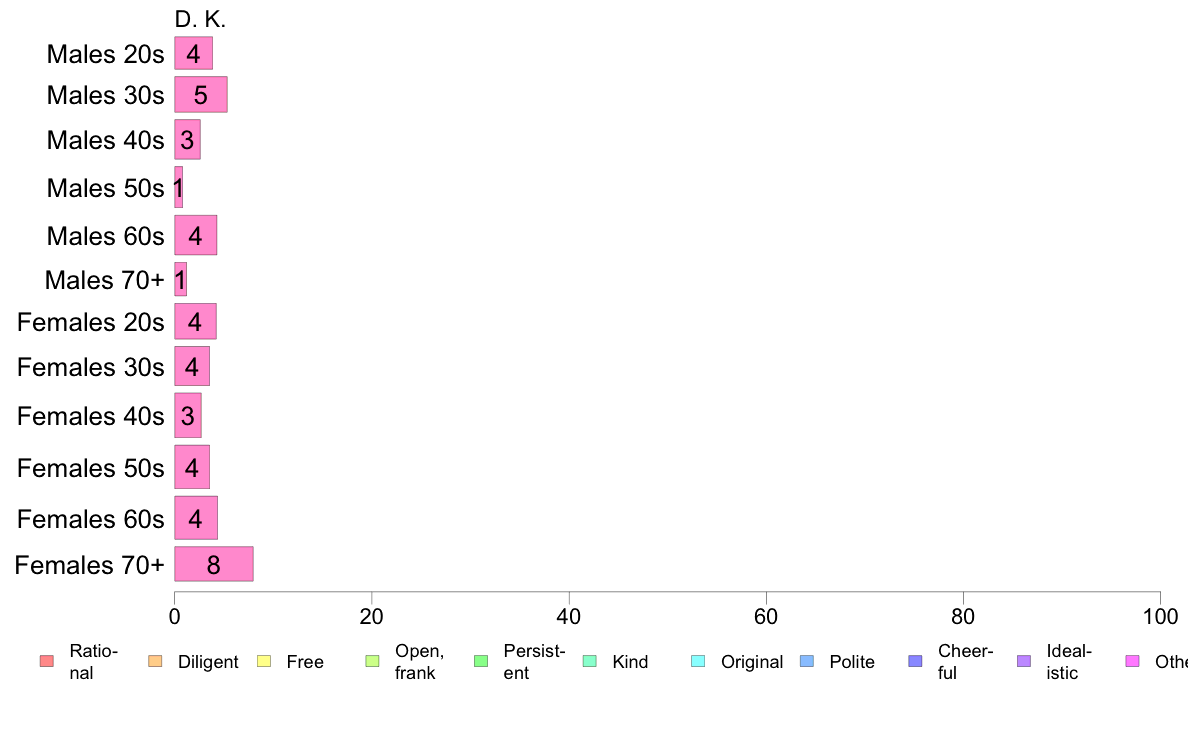This screenshot has width=1188, height=736.
Task: Click the Polite legend blue swatch
Action: tap(807, 661)
